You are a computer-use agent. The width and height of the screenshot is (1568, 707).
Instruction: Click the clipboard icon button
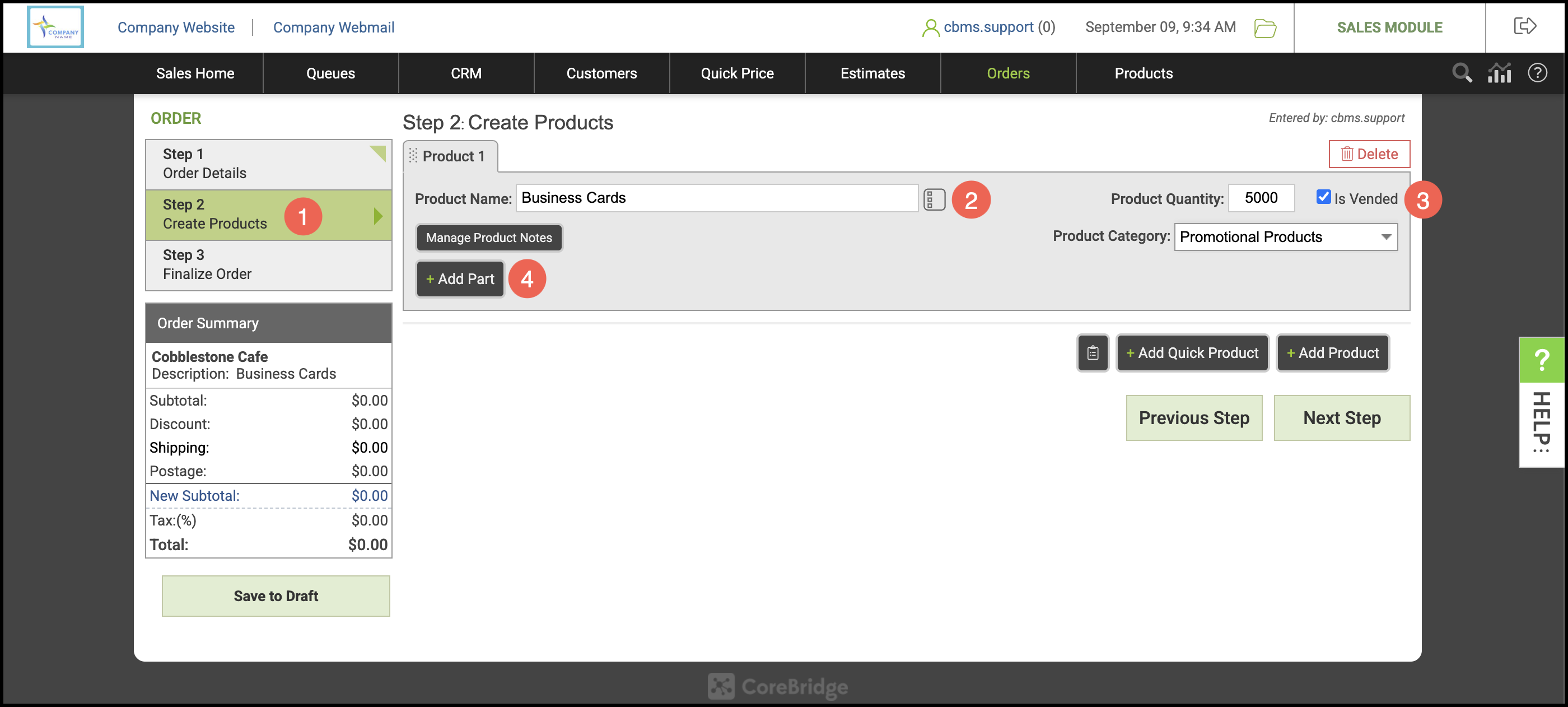coord(1093,353)
